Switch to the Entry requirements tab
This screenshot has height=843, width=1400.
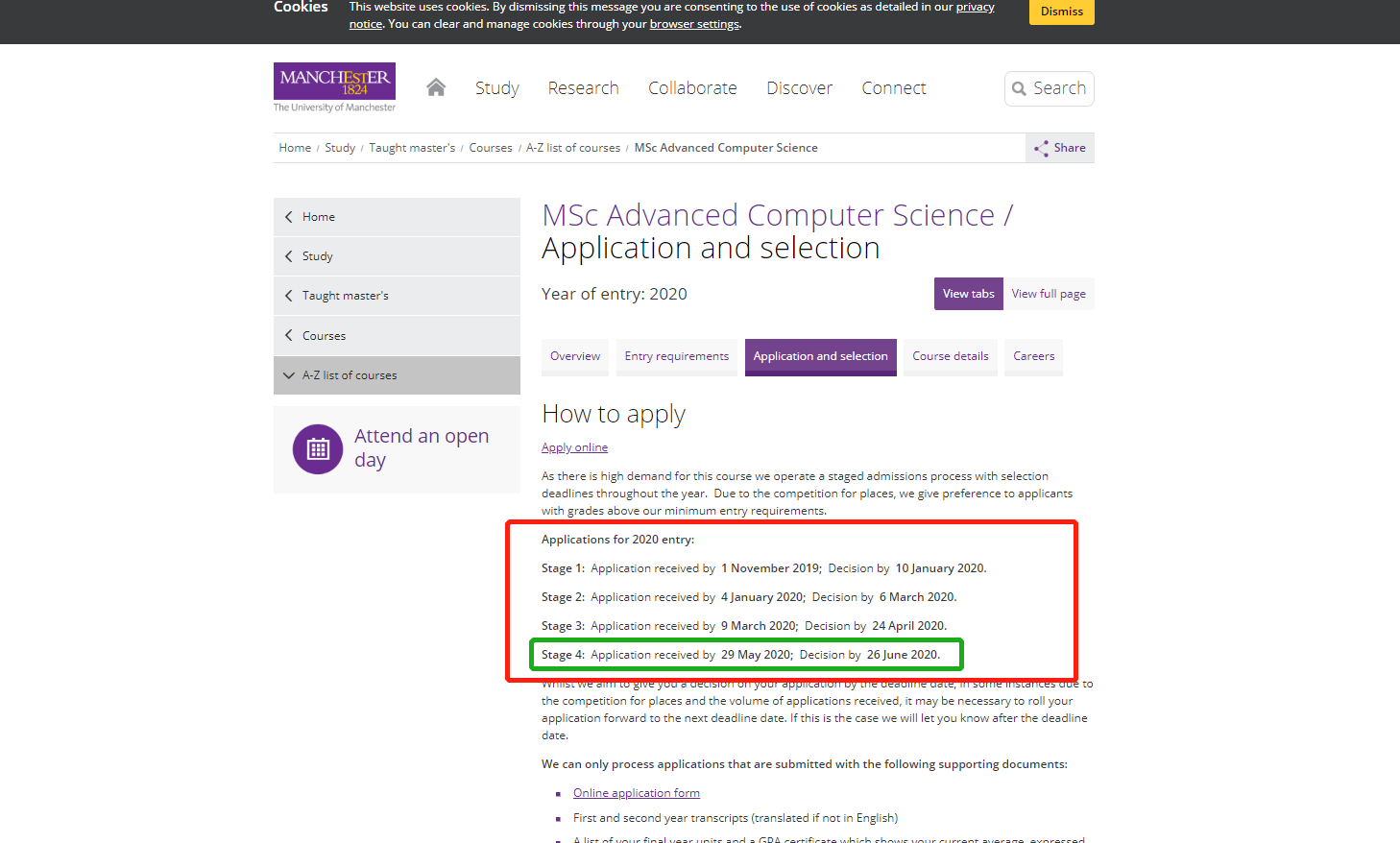click(676, 356)
